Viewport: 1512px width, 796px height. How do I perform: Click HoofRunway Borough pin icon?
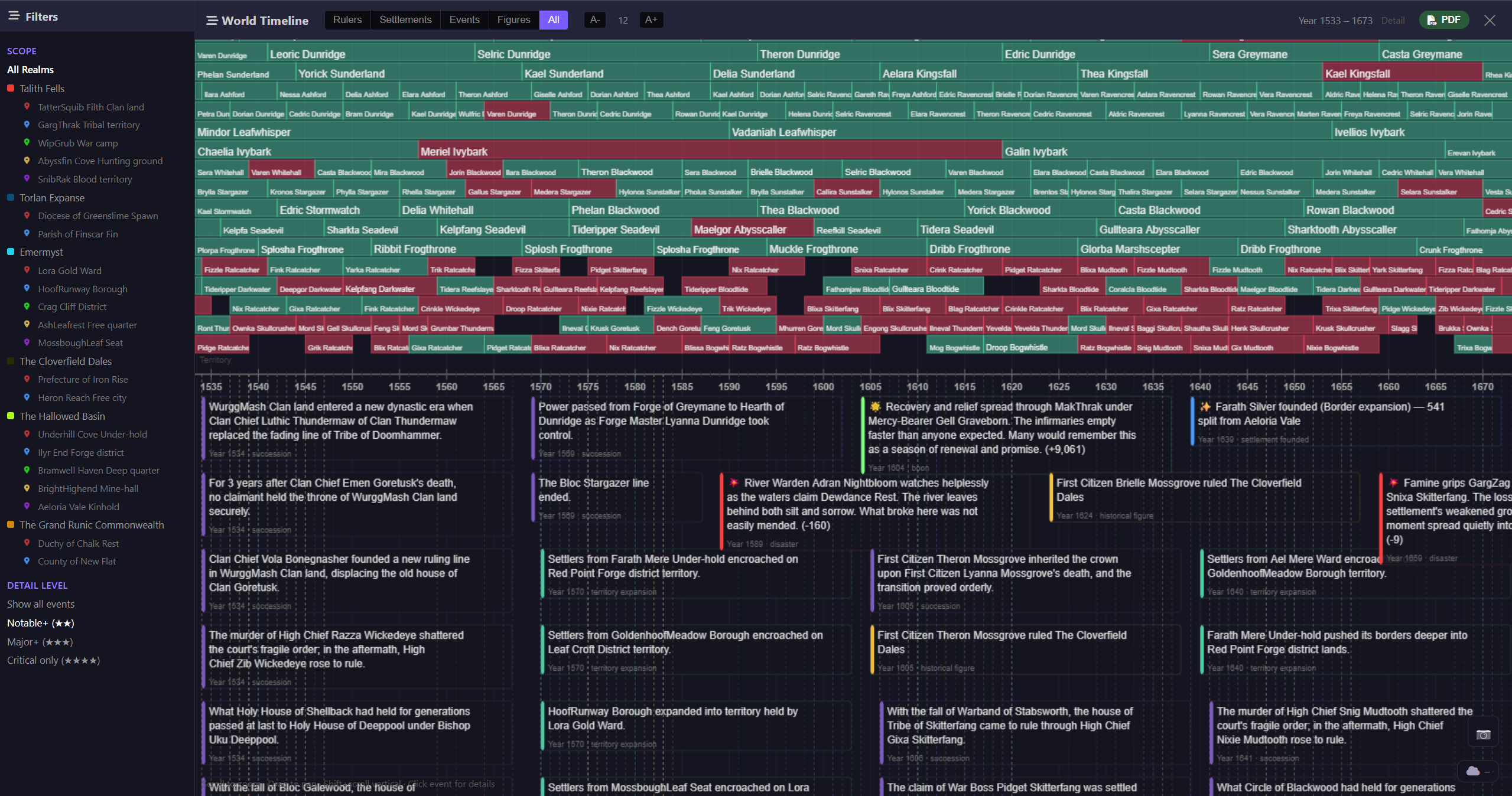(27, 288)
